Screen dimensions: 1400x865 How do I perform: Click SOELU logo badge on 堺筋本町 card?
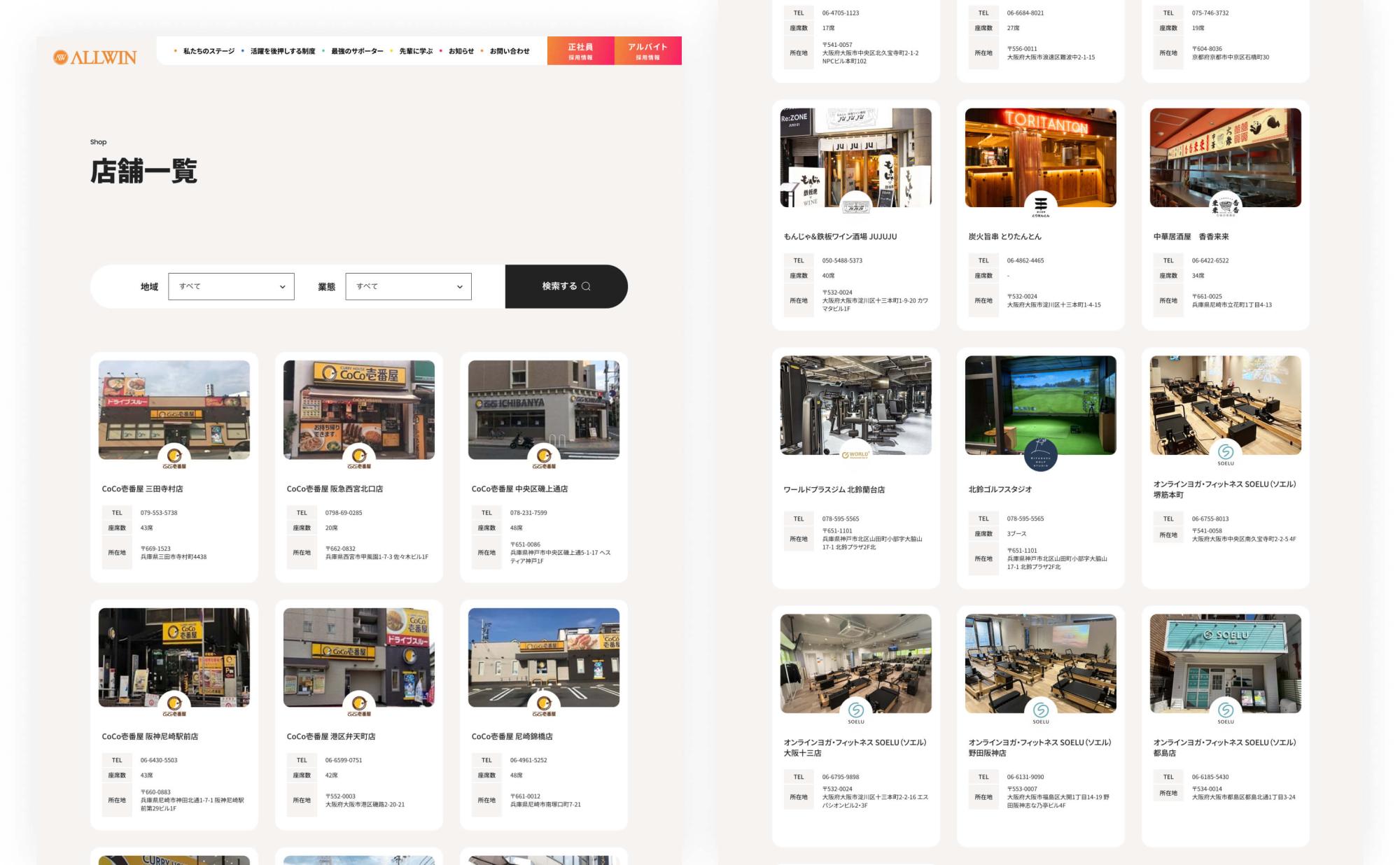pos(1225,452)
